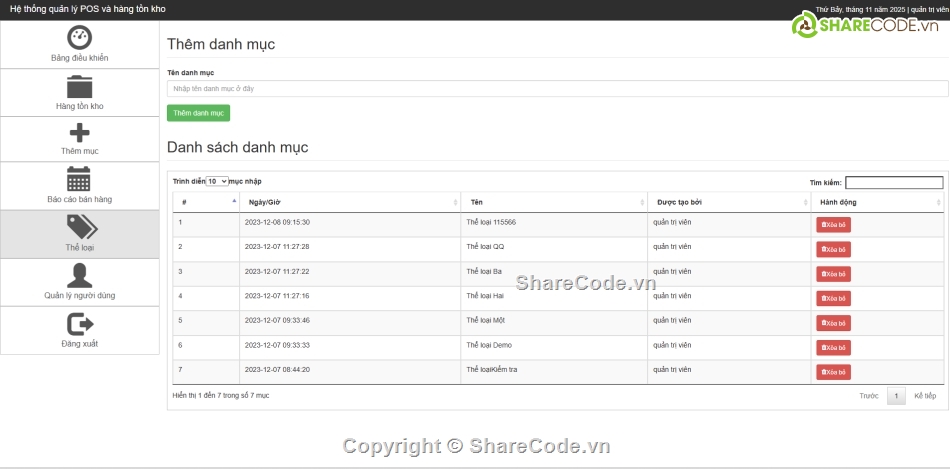Image resolution: width=950 pixels, height=469 pixels.
Task: Delete category Thể loại Một with Xóa bỏ
Action: [x=833, y=323]
